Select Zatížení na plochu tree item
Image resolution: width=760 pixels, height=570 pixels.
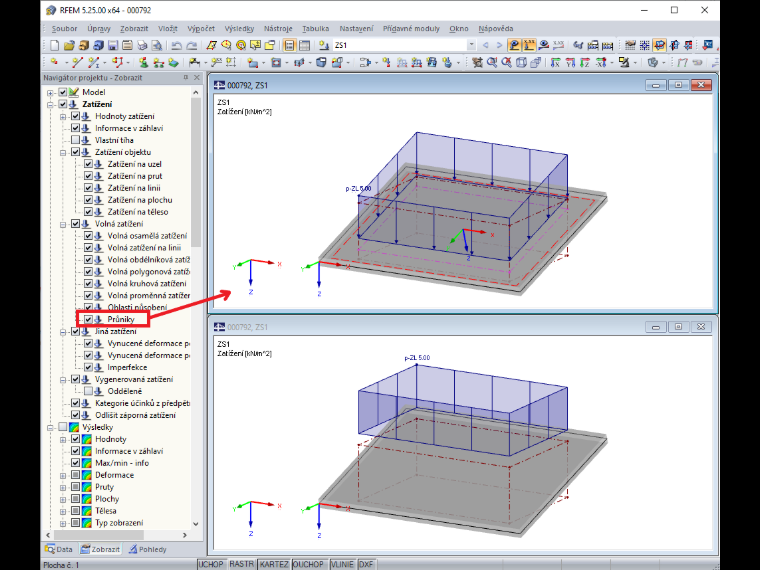coord(140,200)
